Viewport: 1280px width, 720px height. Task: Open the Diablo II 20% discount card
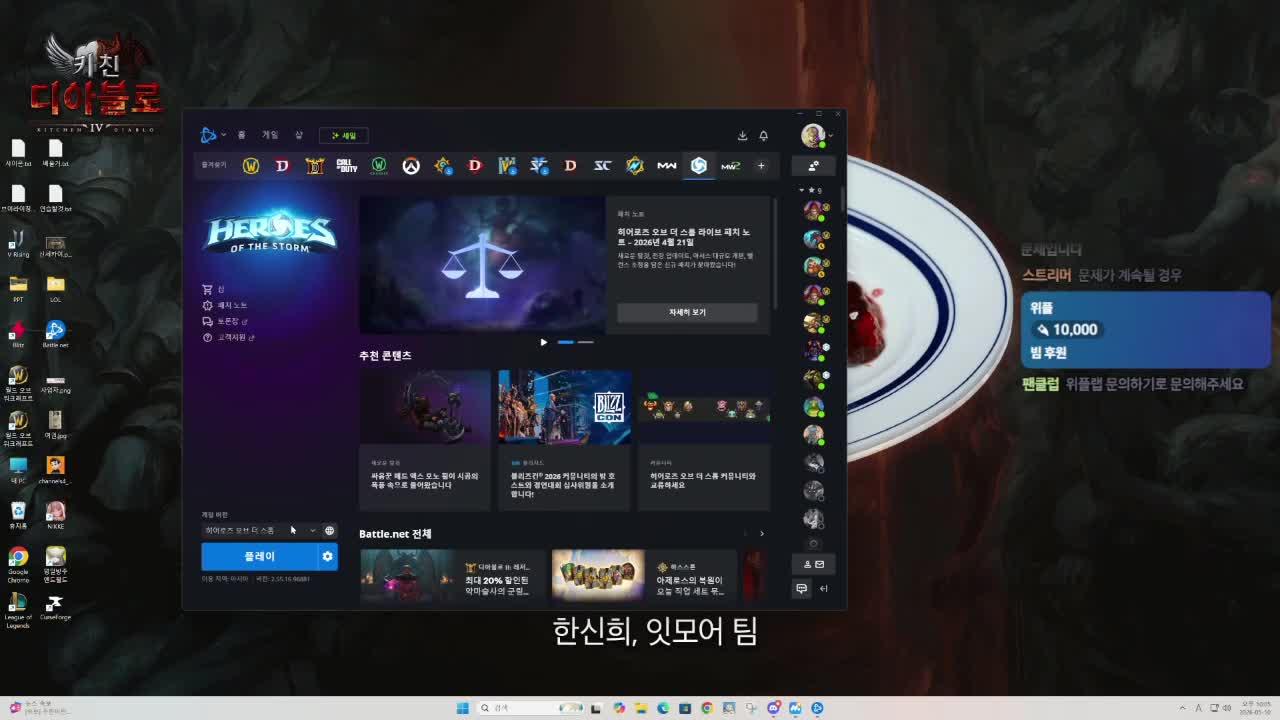coord(453,575)
